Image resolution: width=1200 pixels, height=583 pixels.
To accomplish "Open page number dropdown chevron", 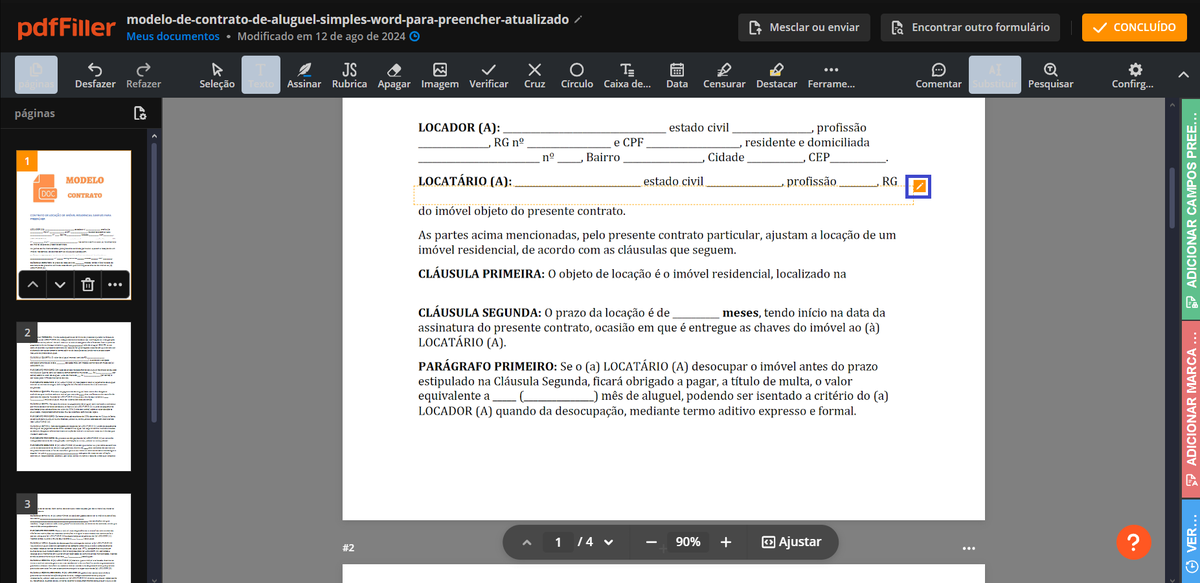I will [x=608, y=542].
